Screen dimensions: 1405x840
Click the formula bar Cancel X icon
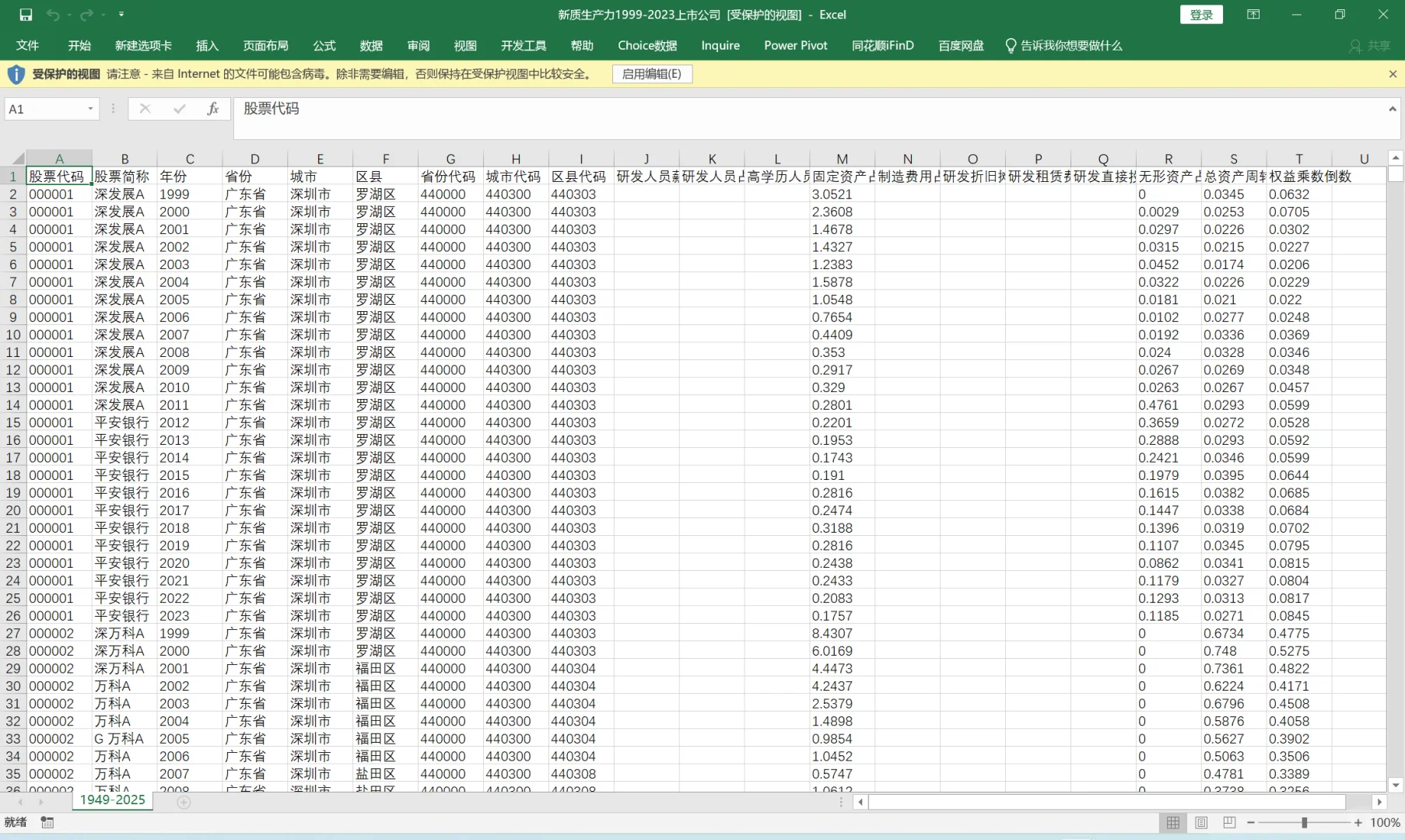[145, 109]
